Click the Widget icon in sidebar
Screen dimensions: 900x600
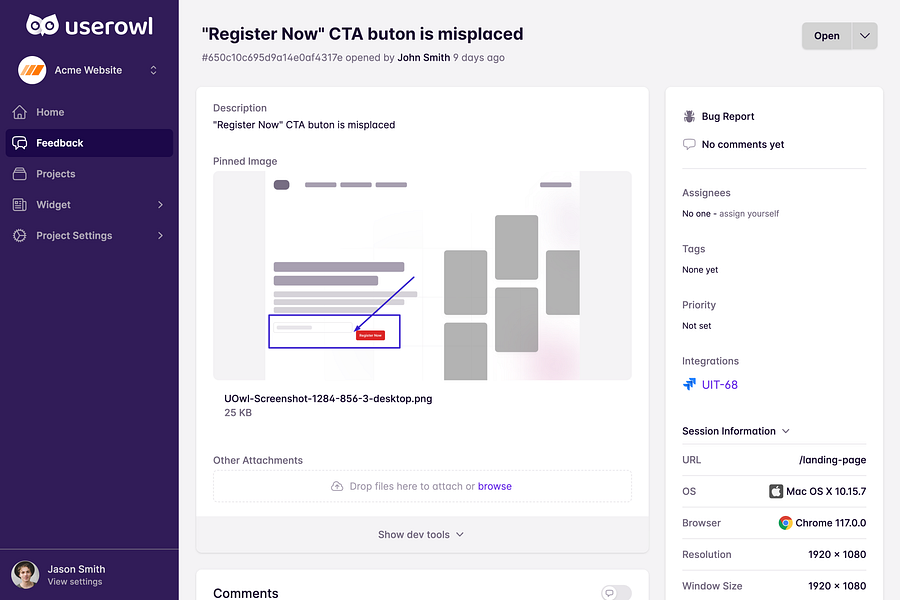(20, 204)
